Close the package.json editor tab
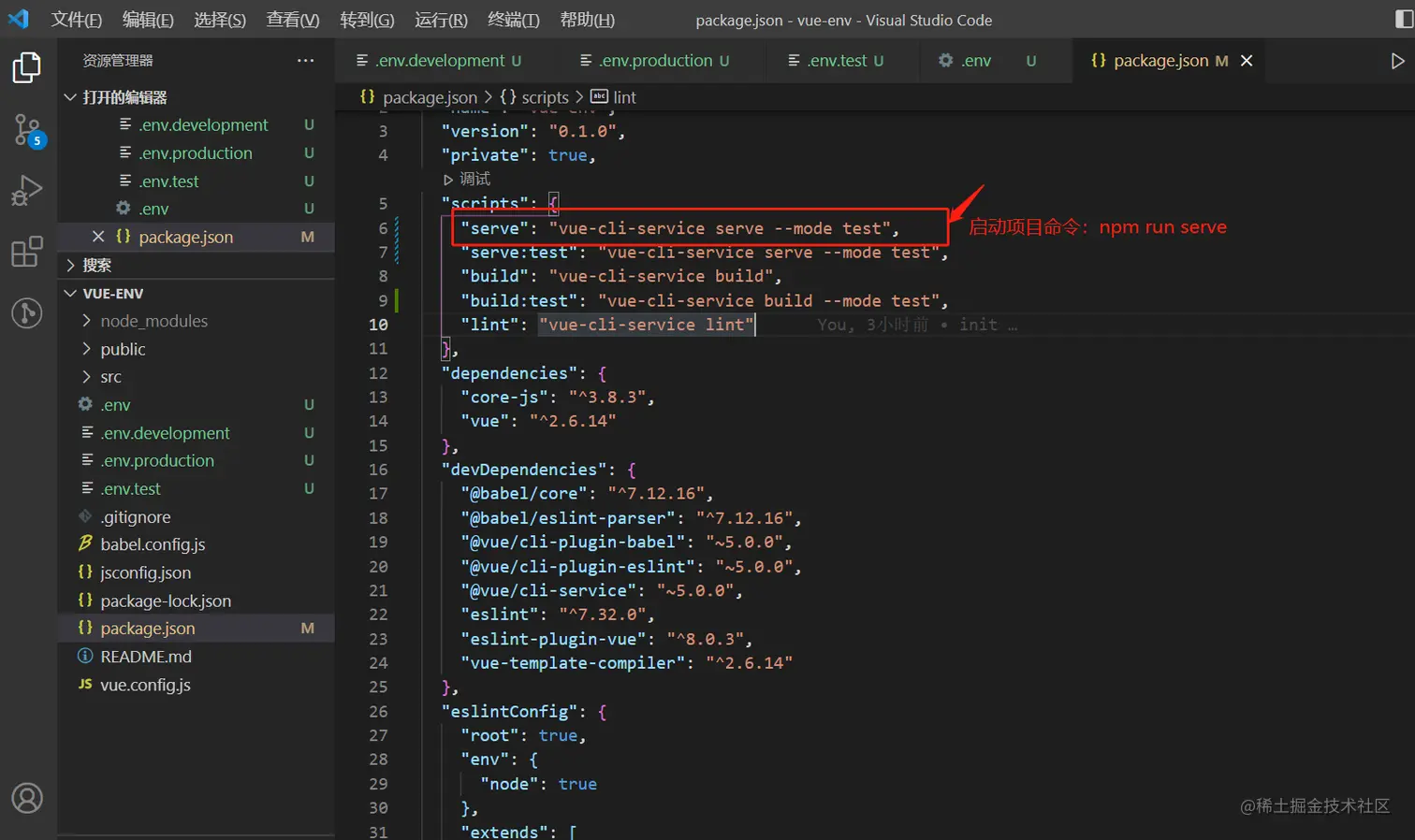Screen dimensions: 1415x840 pos(1247,61)
